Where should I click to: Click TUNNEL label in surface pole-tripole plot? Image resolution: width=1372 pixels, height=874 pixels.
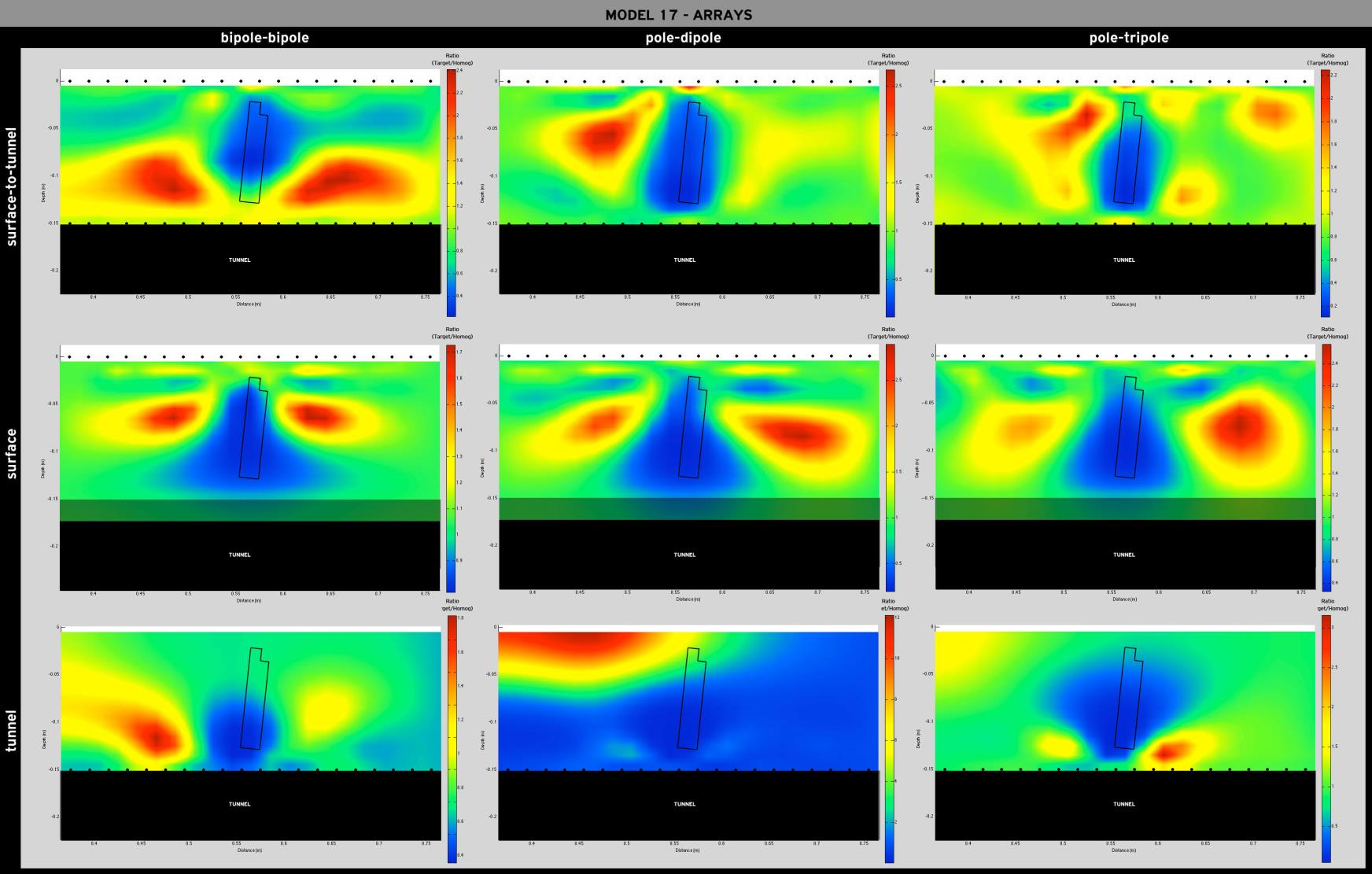tap(1124, 555)
